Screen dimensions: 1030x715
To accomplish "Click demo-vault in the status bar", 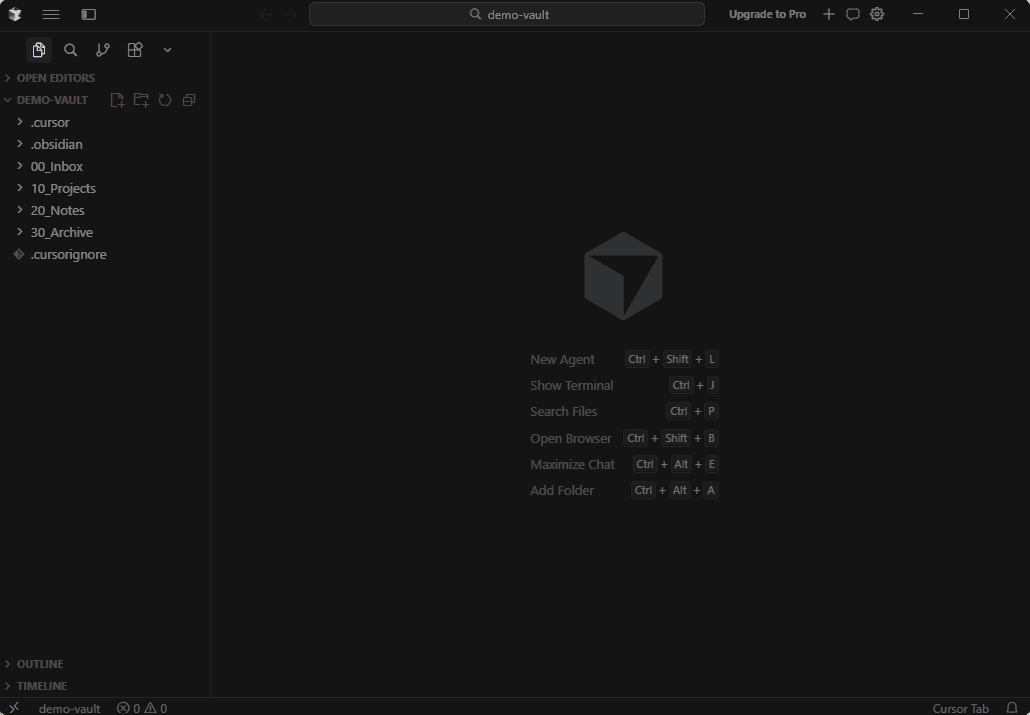I will 69,708.
